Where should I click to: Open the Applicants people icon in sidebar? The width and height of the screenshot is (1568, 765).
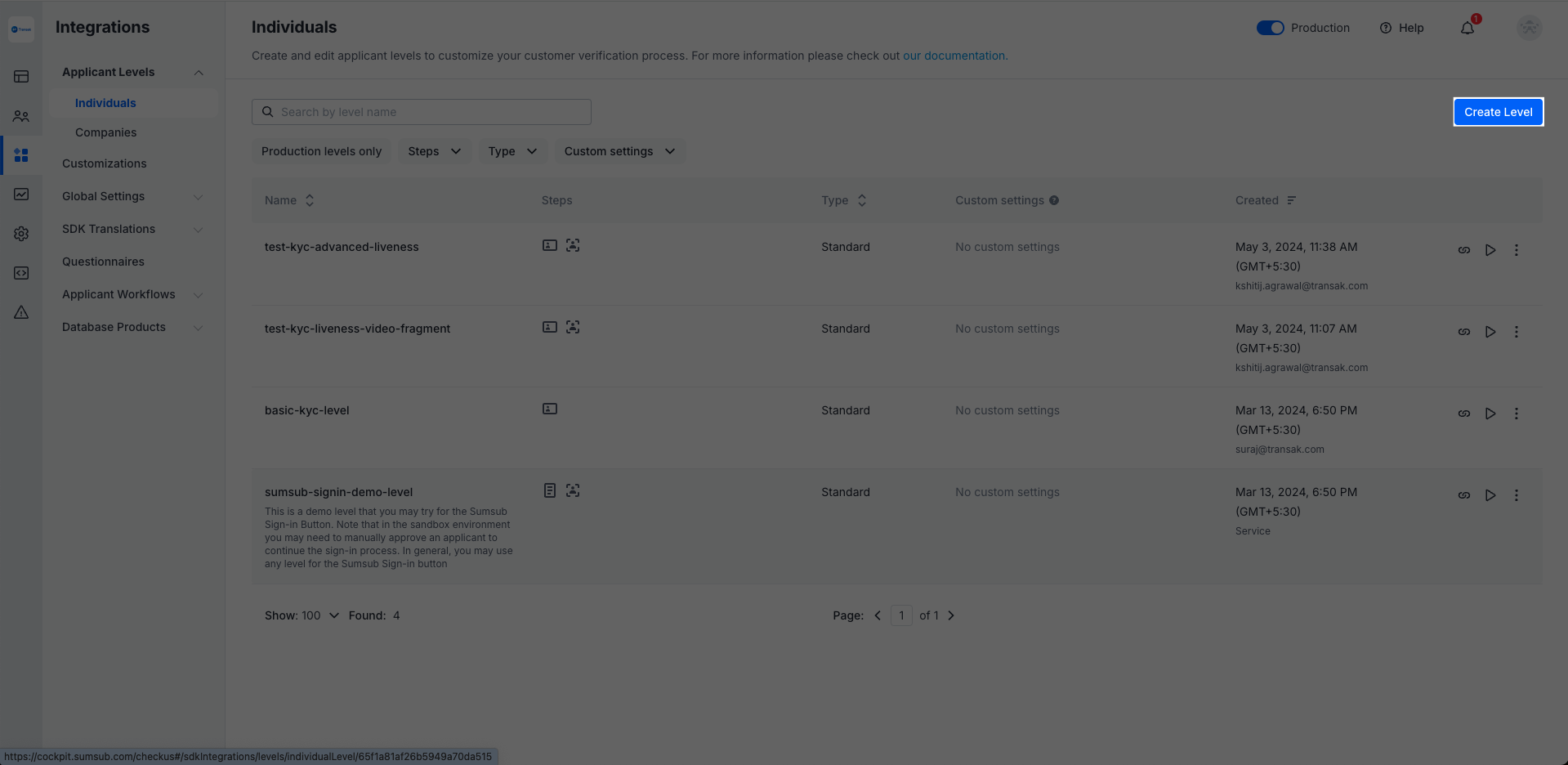(21, 116)
